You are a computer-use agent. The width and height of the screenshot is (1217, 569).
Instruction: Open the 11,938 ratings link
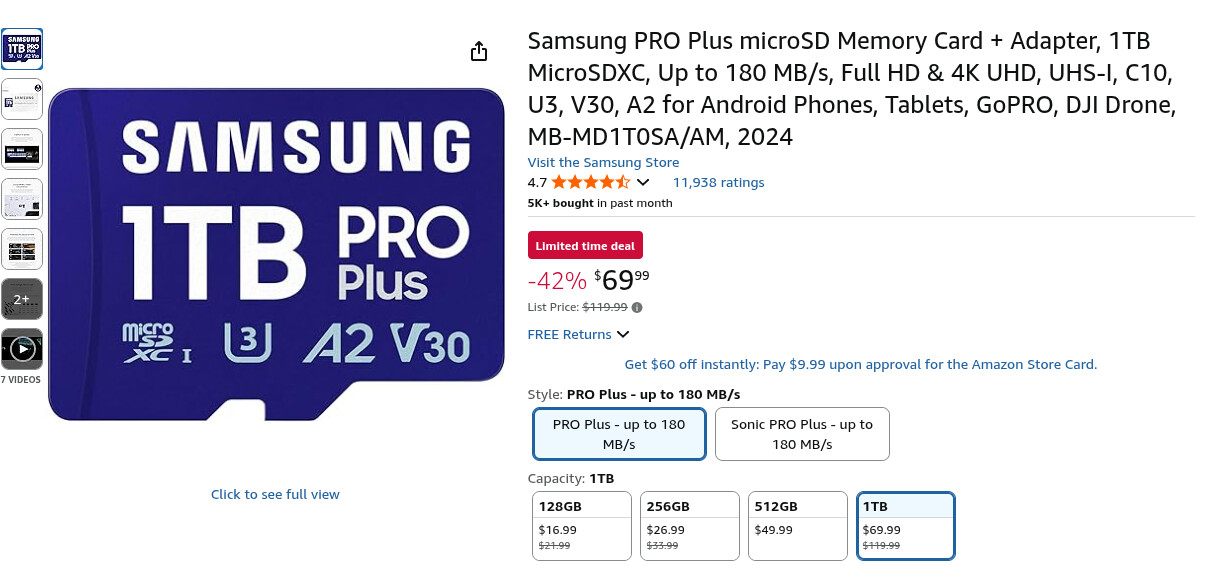pos(718,182)
